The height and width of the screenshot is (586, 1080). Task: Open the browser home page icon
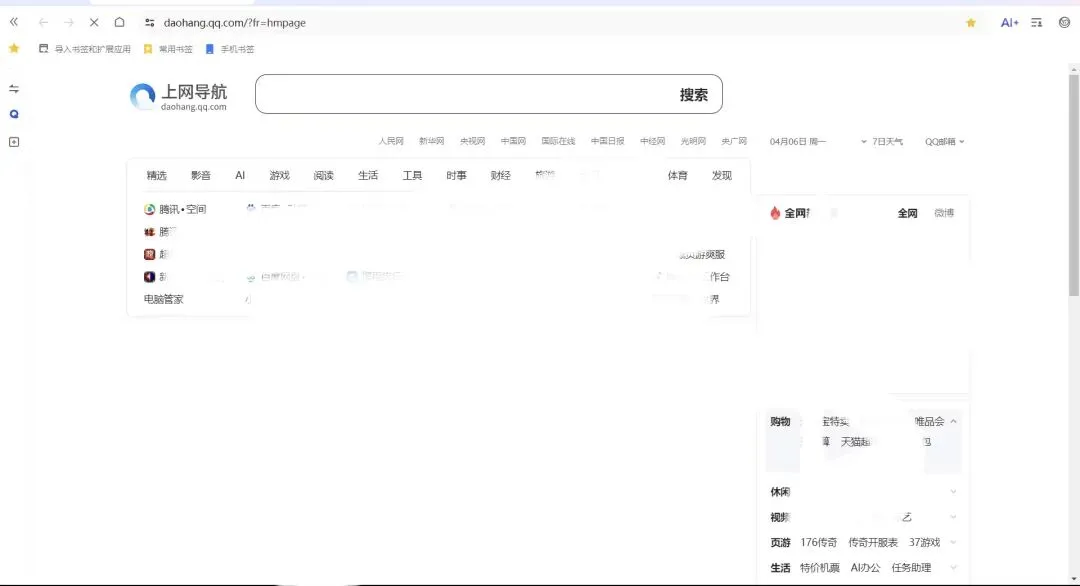point(119,22)
